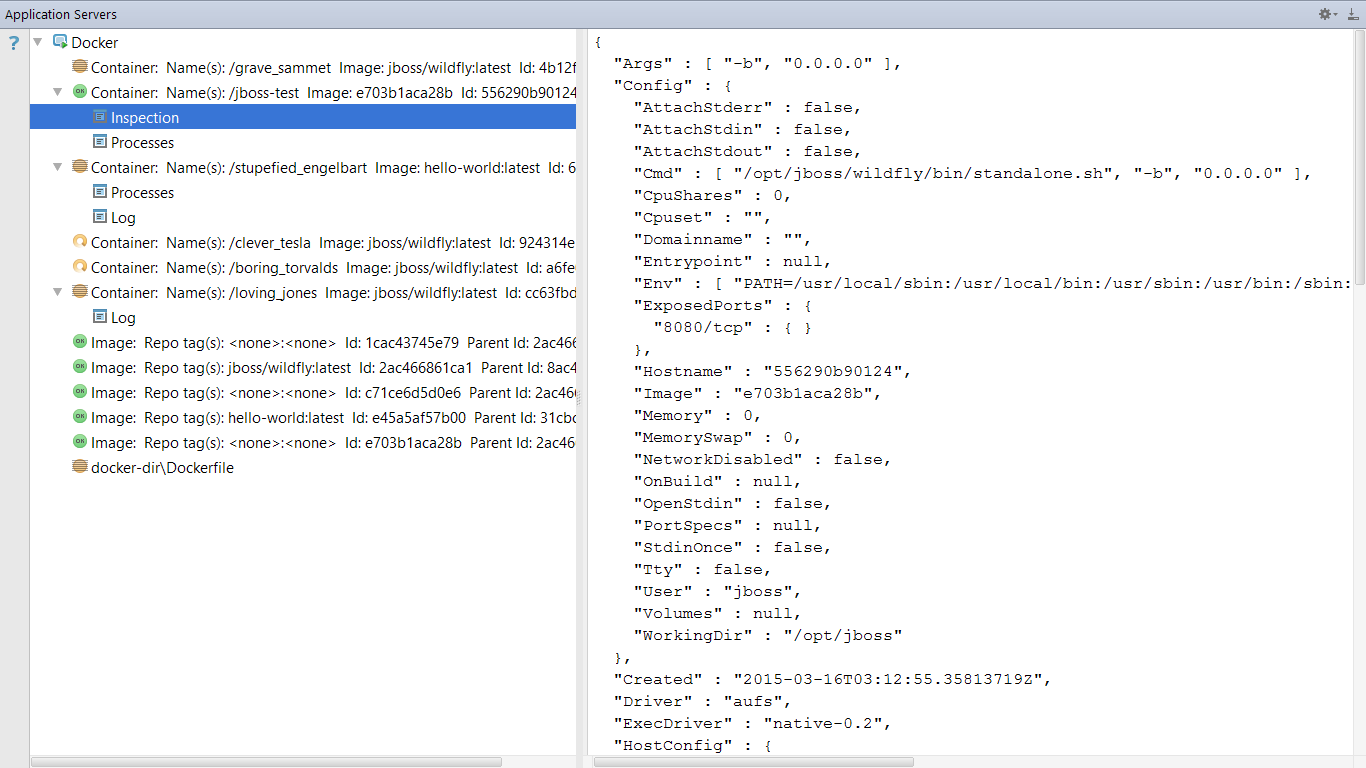Click the horizontal scrollbar of JSON pane
Image resolution: width=1366 pixels, height=768 pixels.
point(755,762)
